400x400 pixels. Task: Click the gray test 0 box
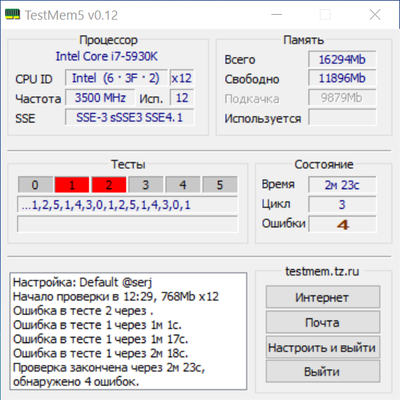point(35,185)
